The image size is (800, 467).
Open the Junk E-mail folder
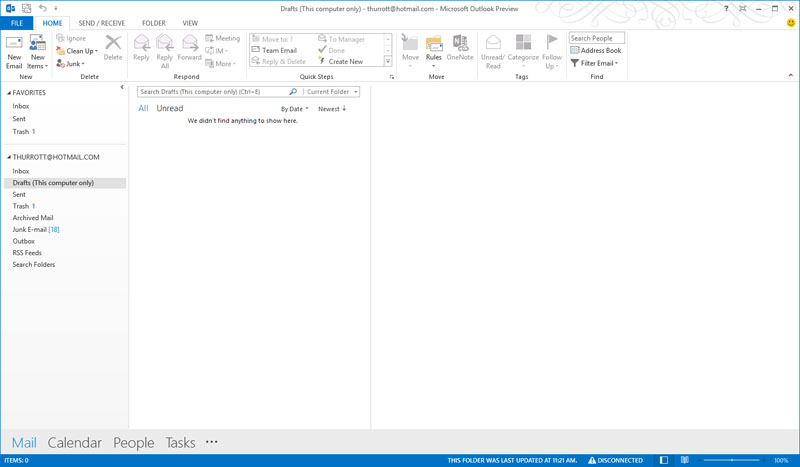tap(36, 230)
